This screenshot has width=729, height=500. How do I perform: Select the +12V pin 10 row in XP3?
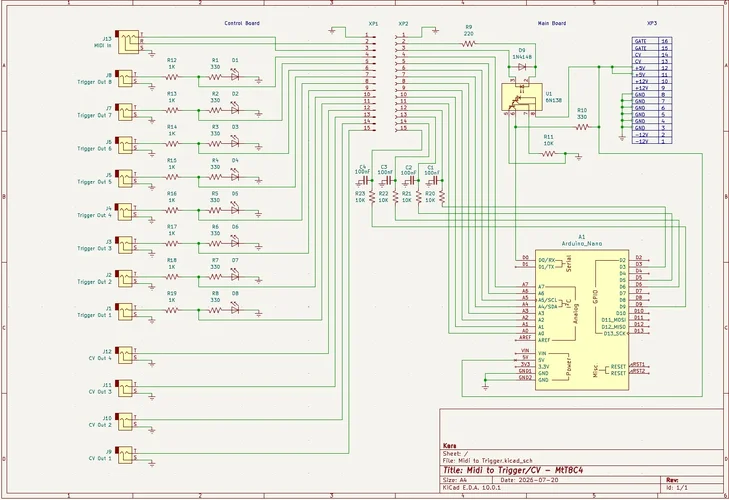[652, 81]
